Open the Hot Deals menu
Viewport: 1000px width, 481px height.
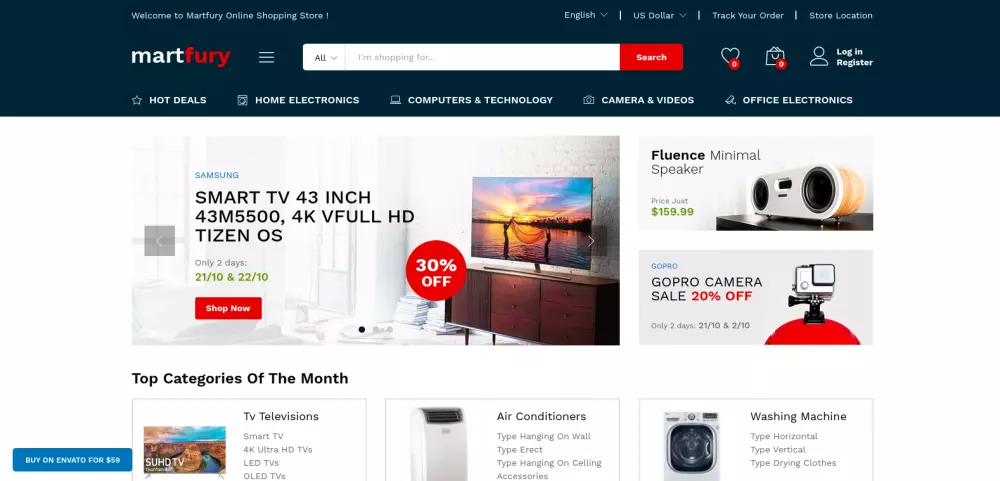pyautogui.click(x=169, y=100)
